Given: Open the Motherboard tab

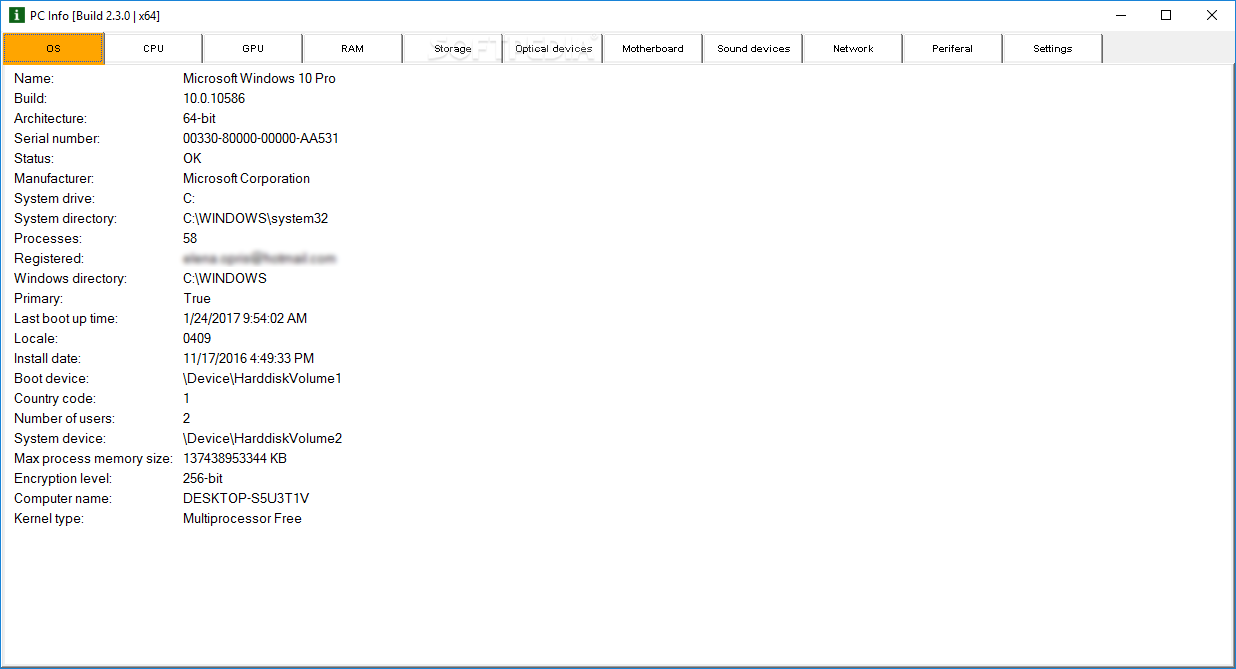Looking at the screenshot, I should tap(653, 48).
